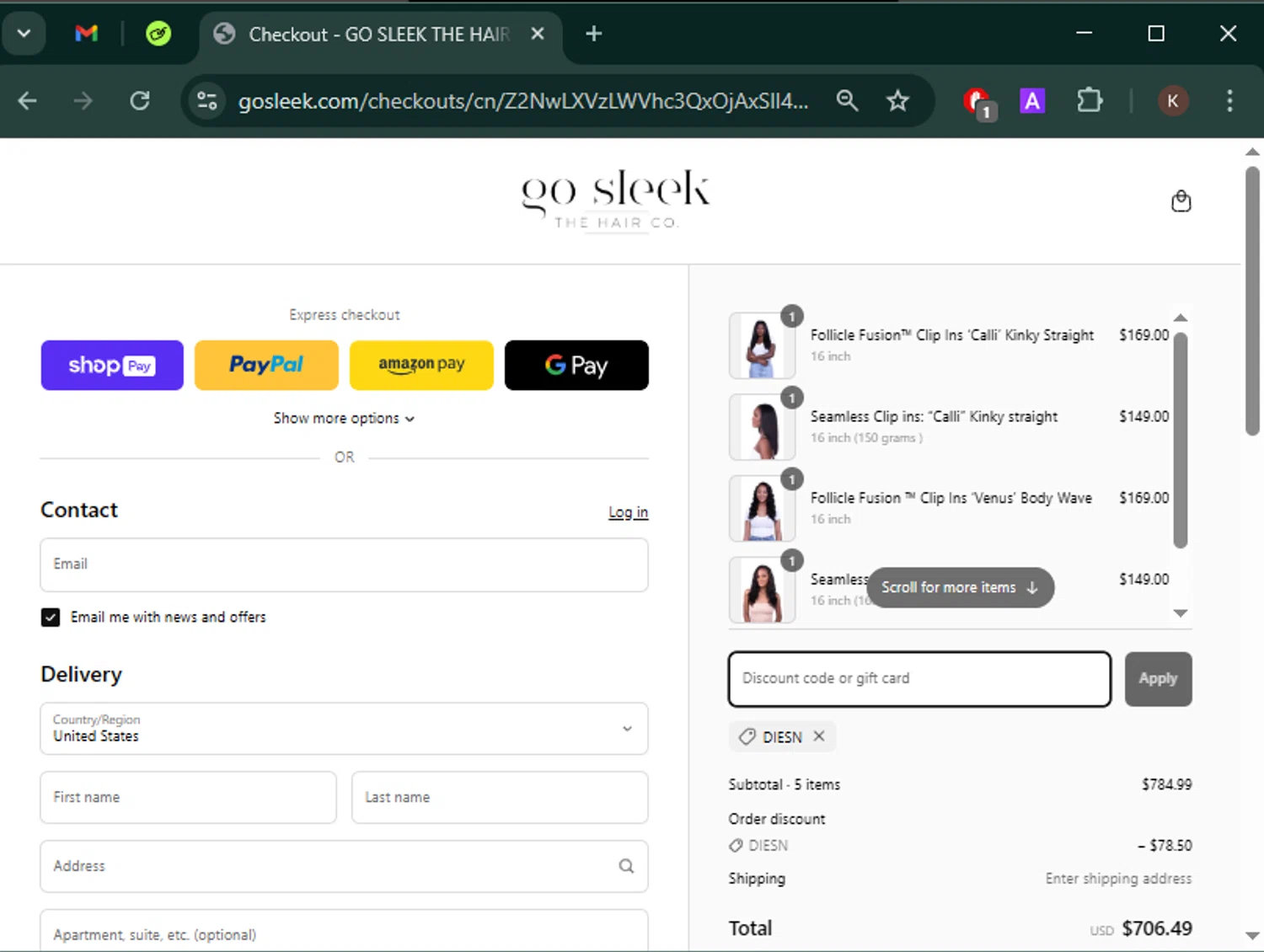Go forward to the next page
Image resolution: width=1264 pixels, height=952 pixels.
[83, 101]
